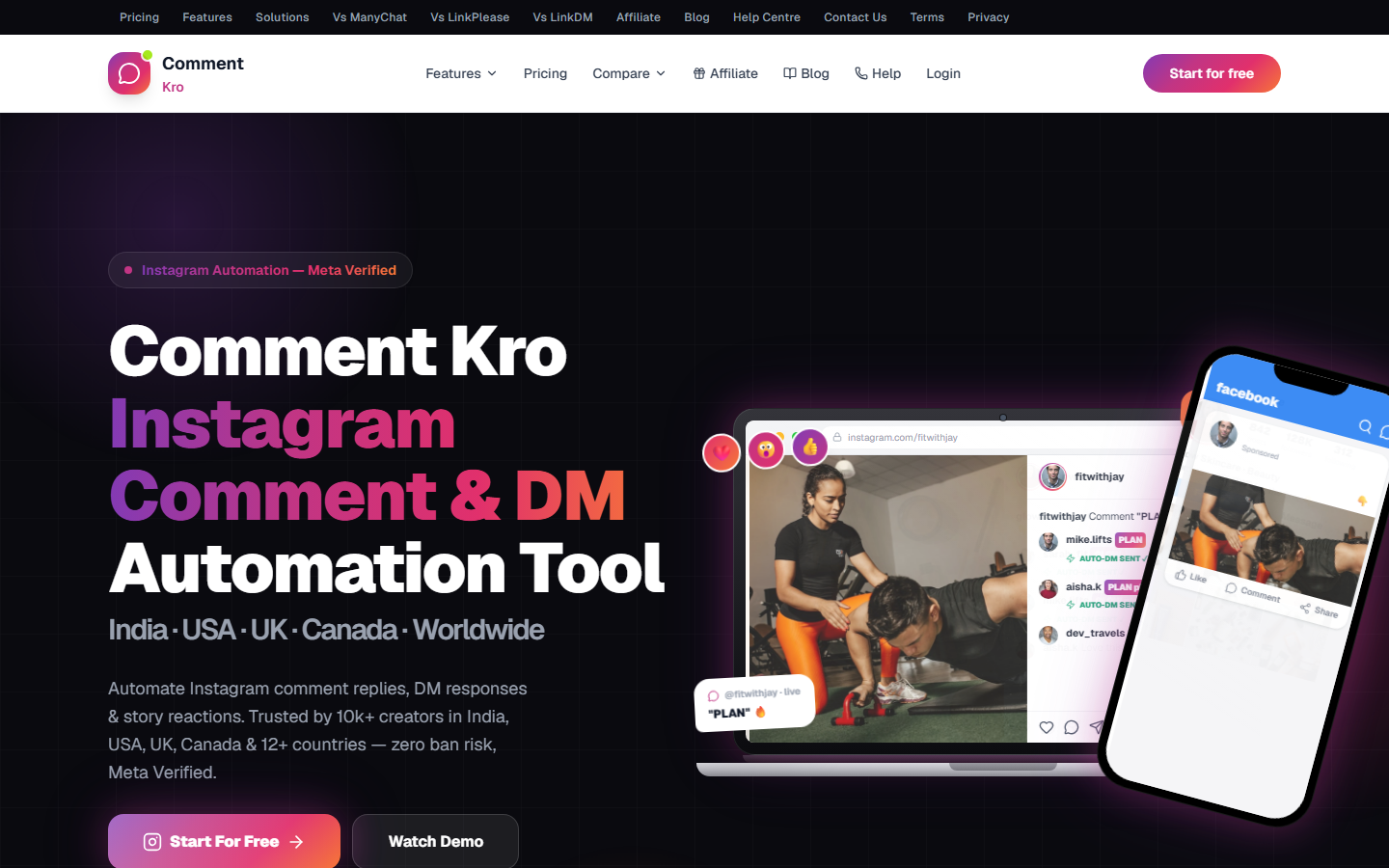Expand the Features dropdown in the main nav
The height and width of the screenshot is (868, 1389).
coord(461,73)
